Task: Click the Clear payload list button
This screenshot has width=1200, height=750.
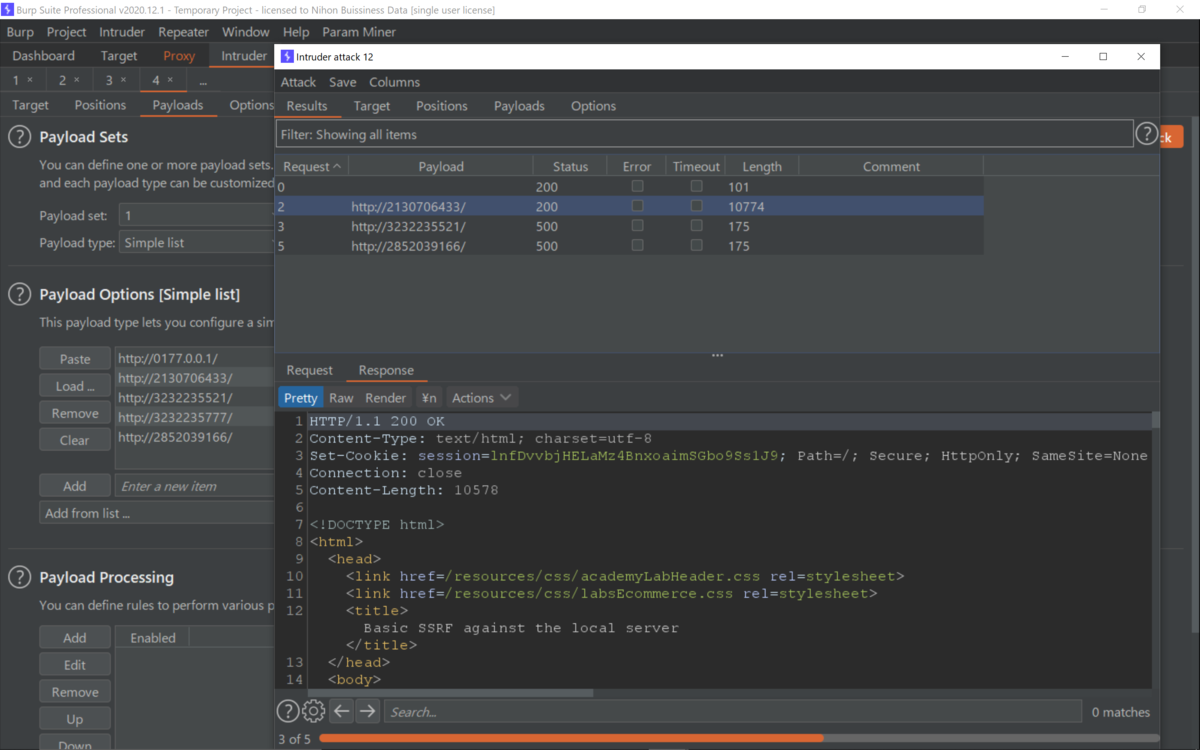Action: [x=75, y=440]
